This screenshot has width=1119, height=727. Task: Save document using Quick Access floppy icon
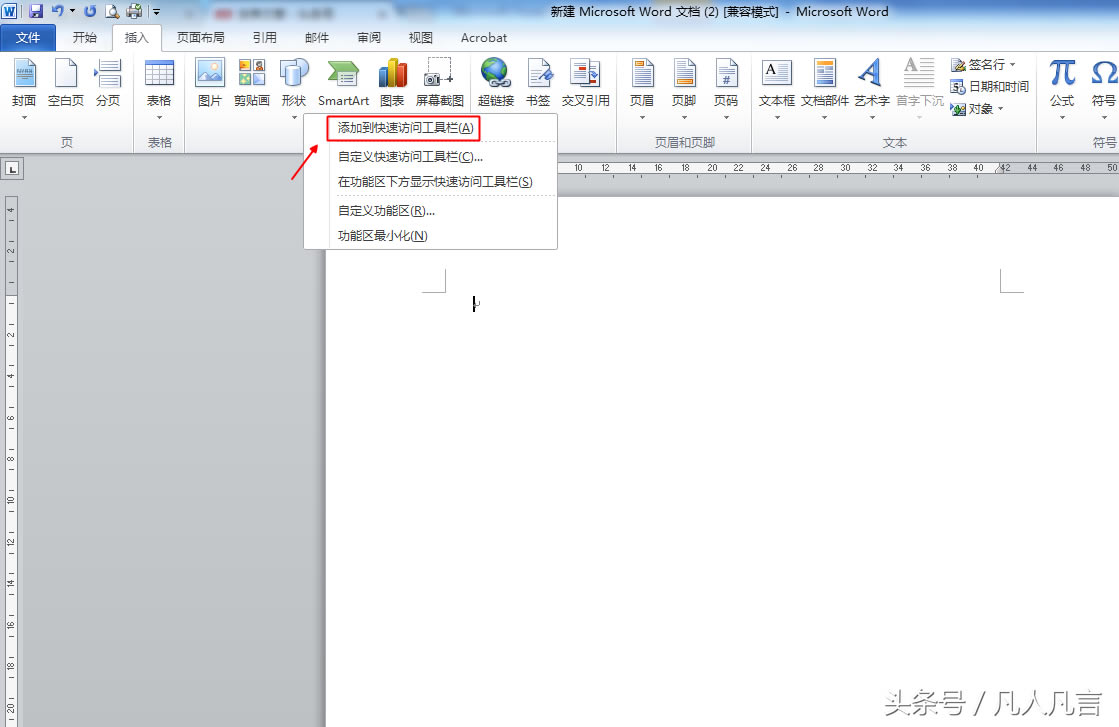36,12
